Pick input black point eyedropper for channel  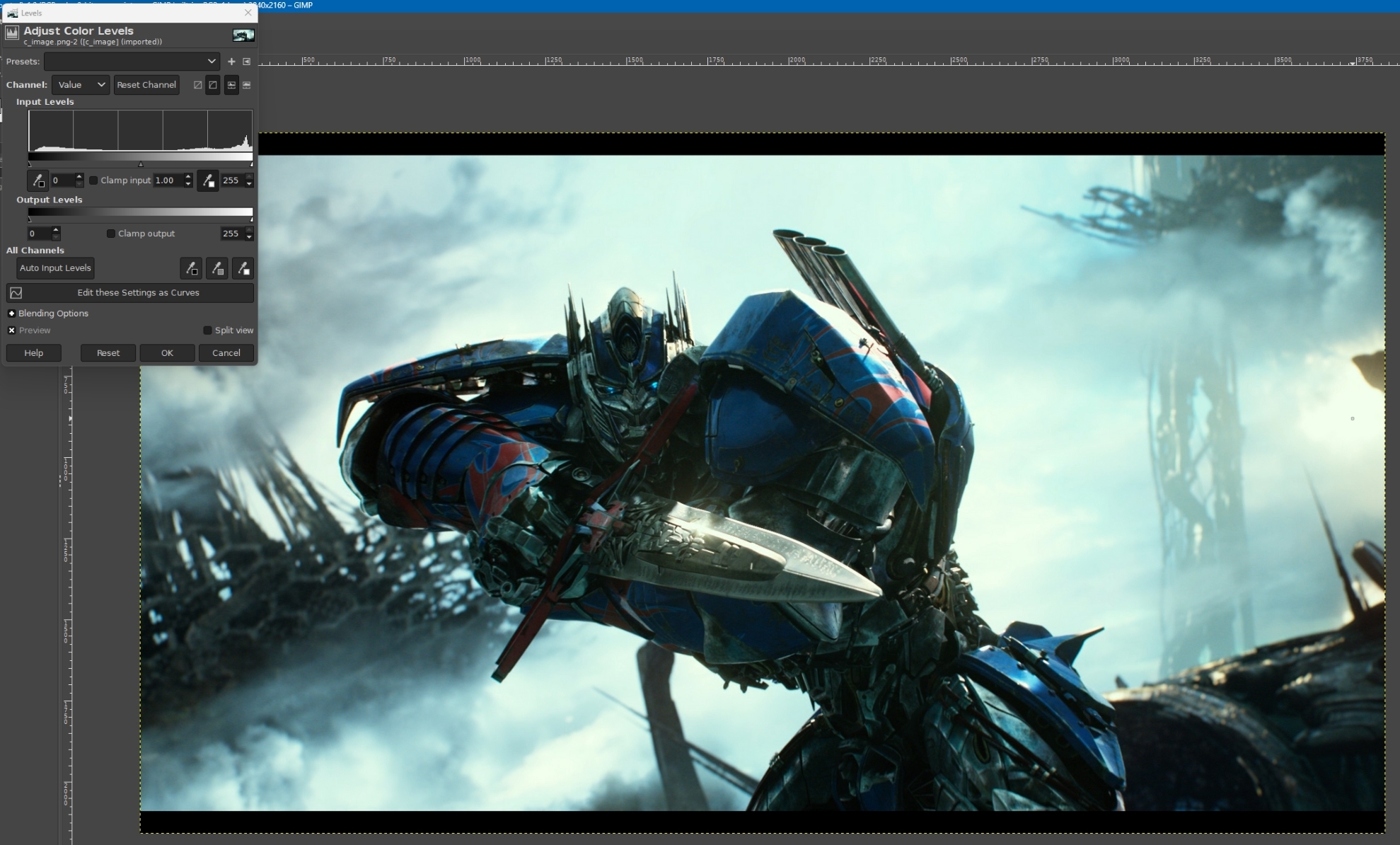pos(38,180)
